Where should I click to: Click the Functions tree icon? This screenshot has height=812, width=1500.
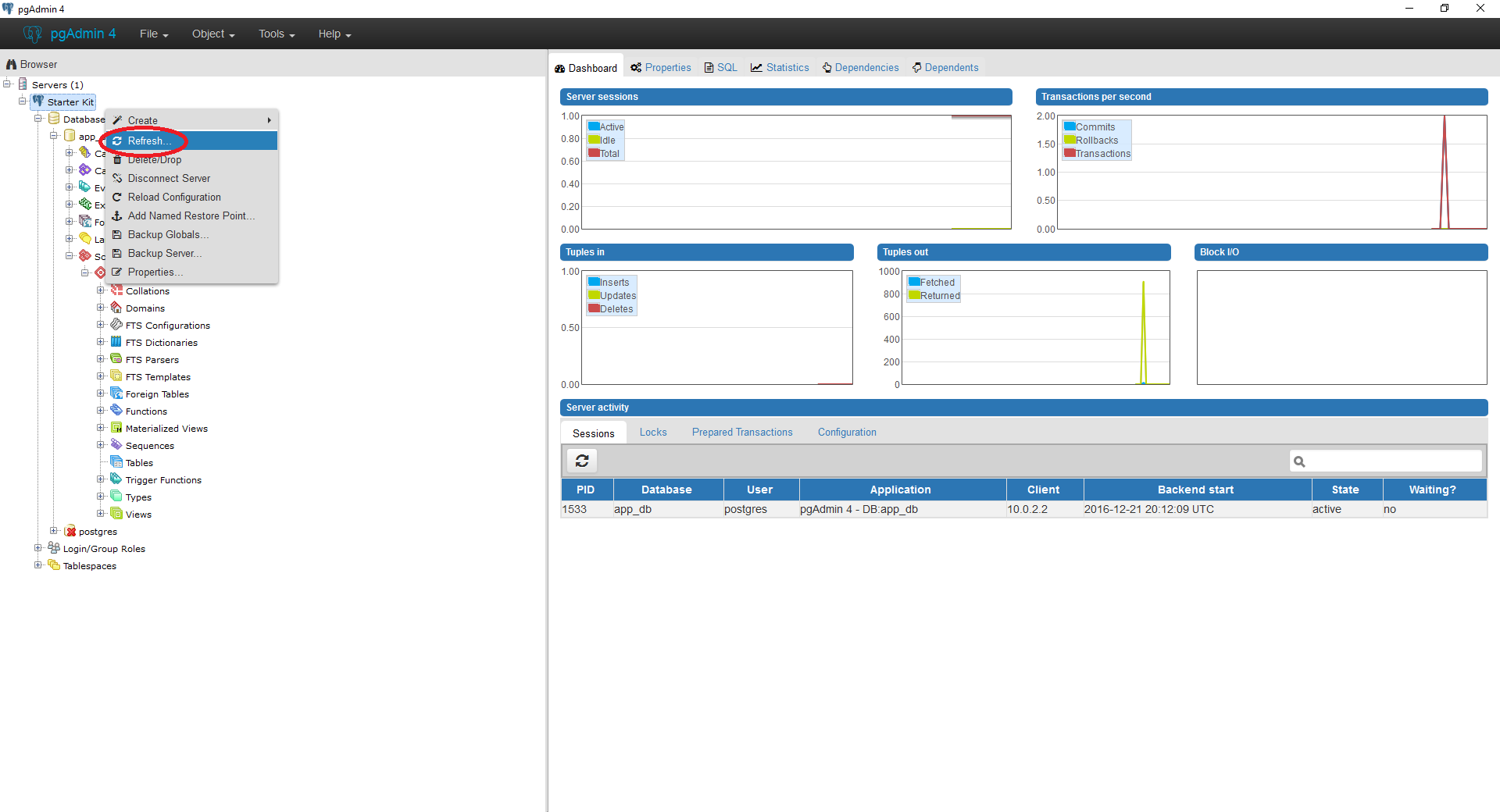click(116, 410)
